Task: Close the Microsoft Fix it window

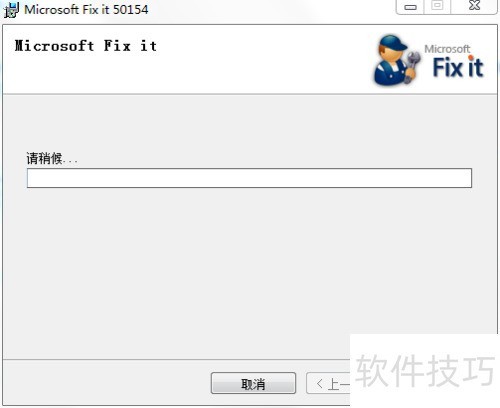Action: 474,6
